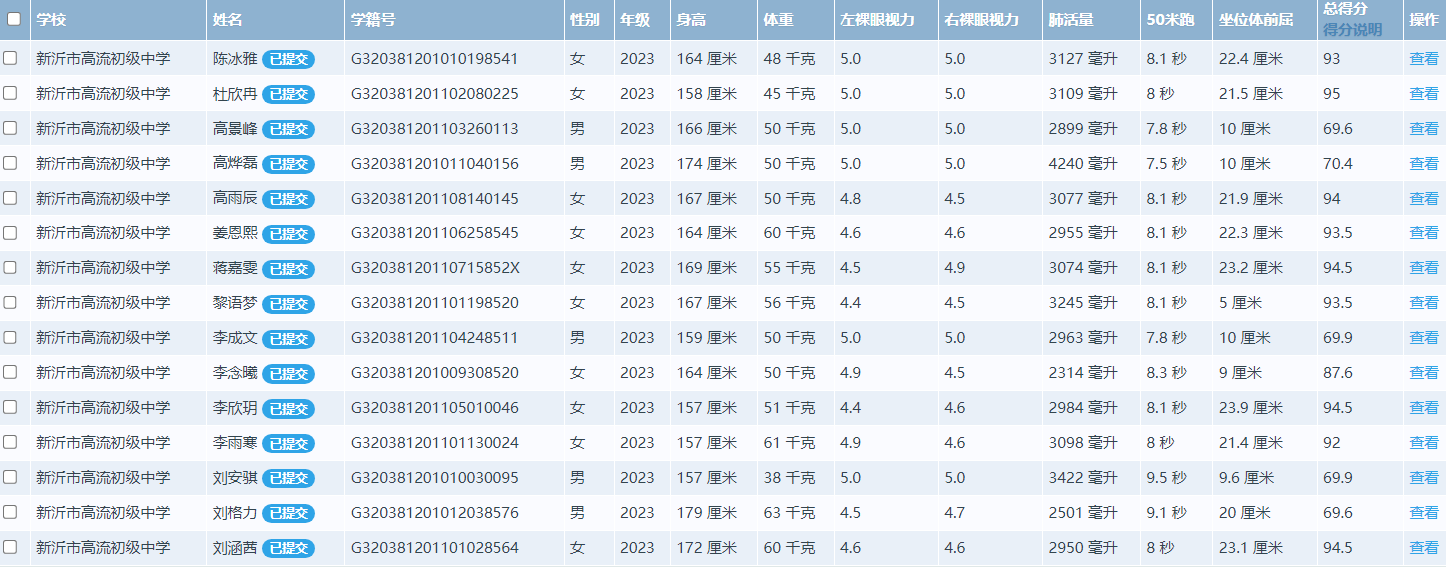The width and height of the screenshot is (1446, 567).
Task: Select the checkbox for 陈冰雅's row
Action: 10,58
